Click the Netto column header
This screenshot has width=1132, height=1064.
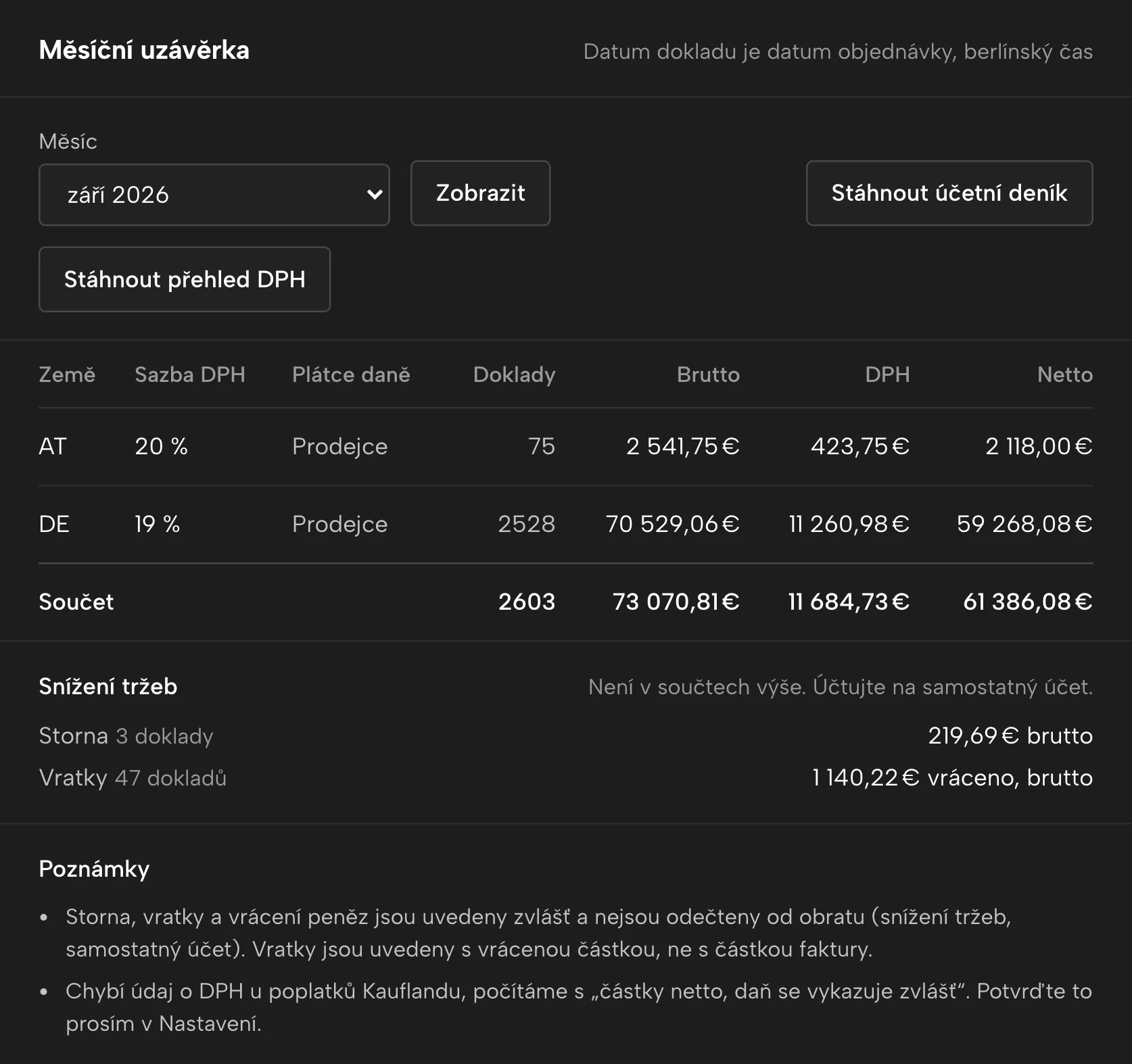click(1065, 374)
